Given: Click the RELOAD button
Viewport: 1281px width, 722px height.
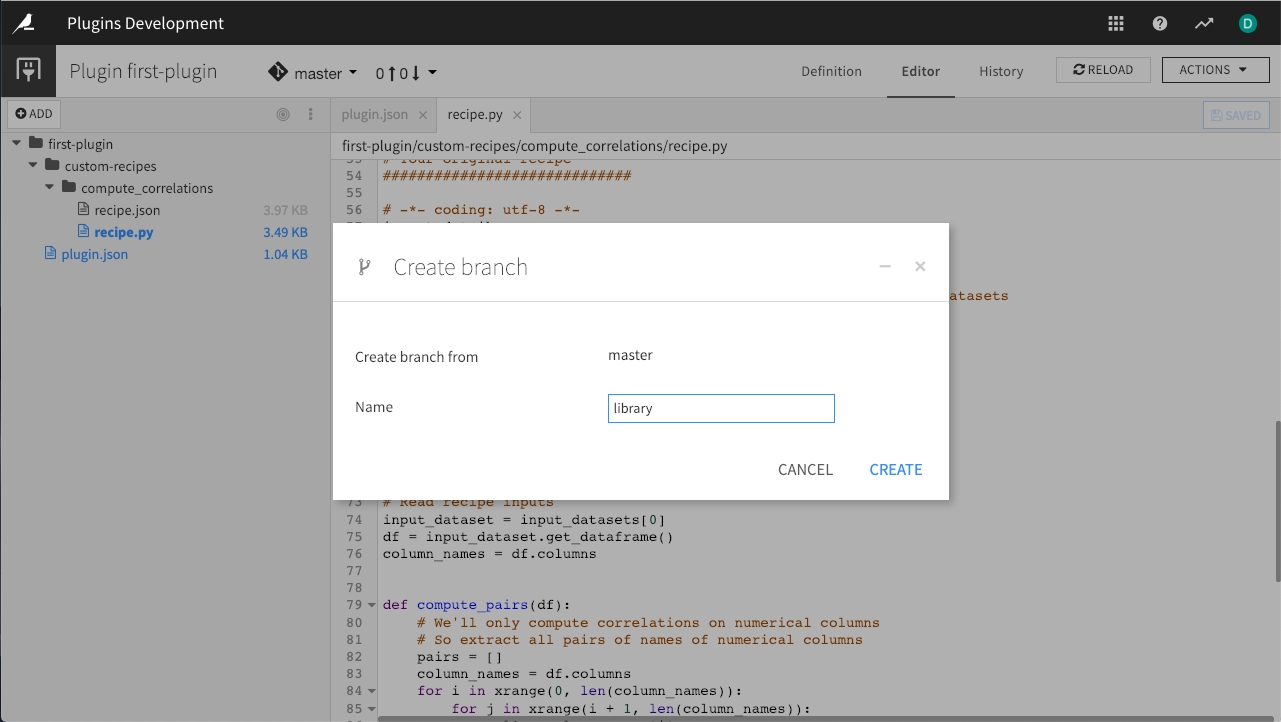Looking at the screenshot, I should pos(1103,70).
